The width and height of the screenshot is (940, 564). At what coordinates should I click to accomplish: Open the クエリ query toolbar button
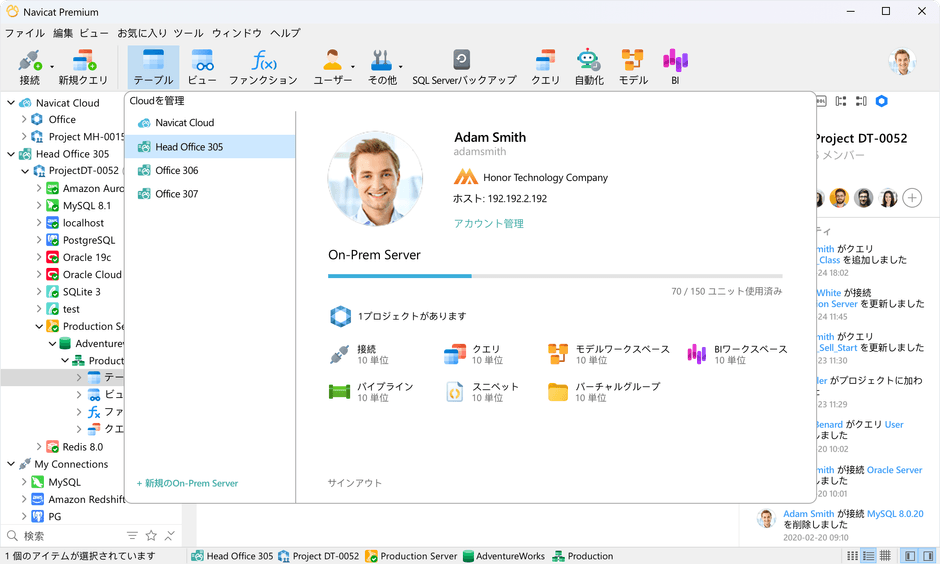tap(545, 67)
